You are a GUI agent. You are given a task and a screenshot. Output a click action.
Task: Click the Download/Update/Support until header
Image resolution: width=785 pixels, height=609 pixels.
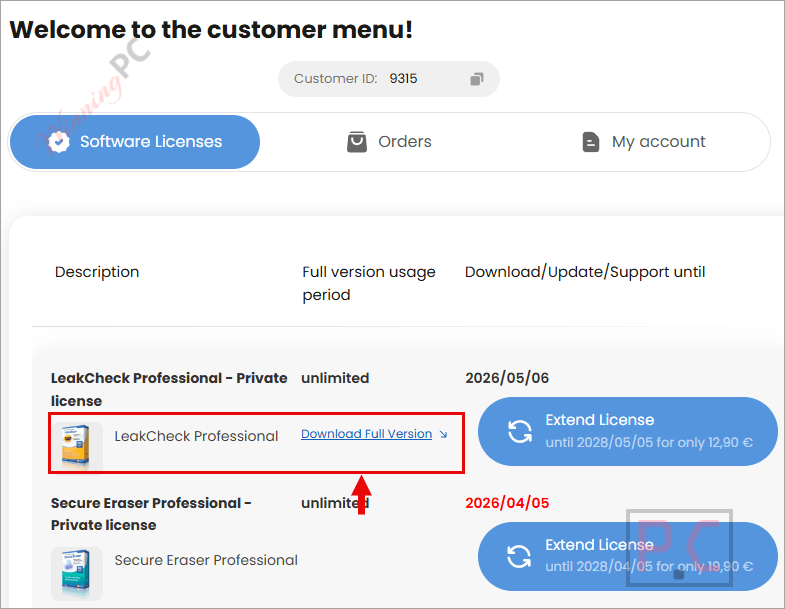pyautogui.click(x=585, y=272)
